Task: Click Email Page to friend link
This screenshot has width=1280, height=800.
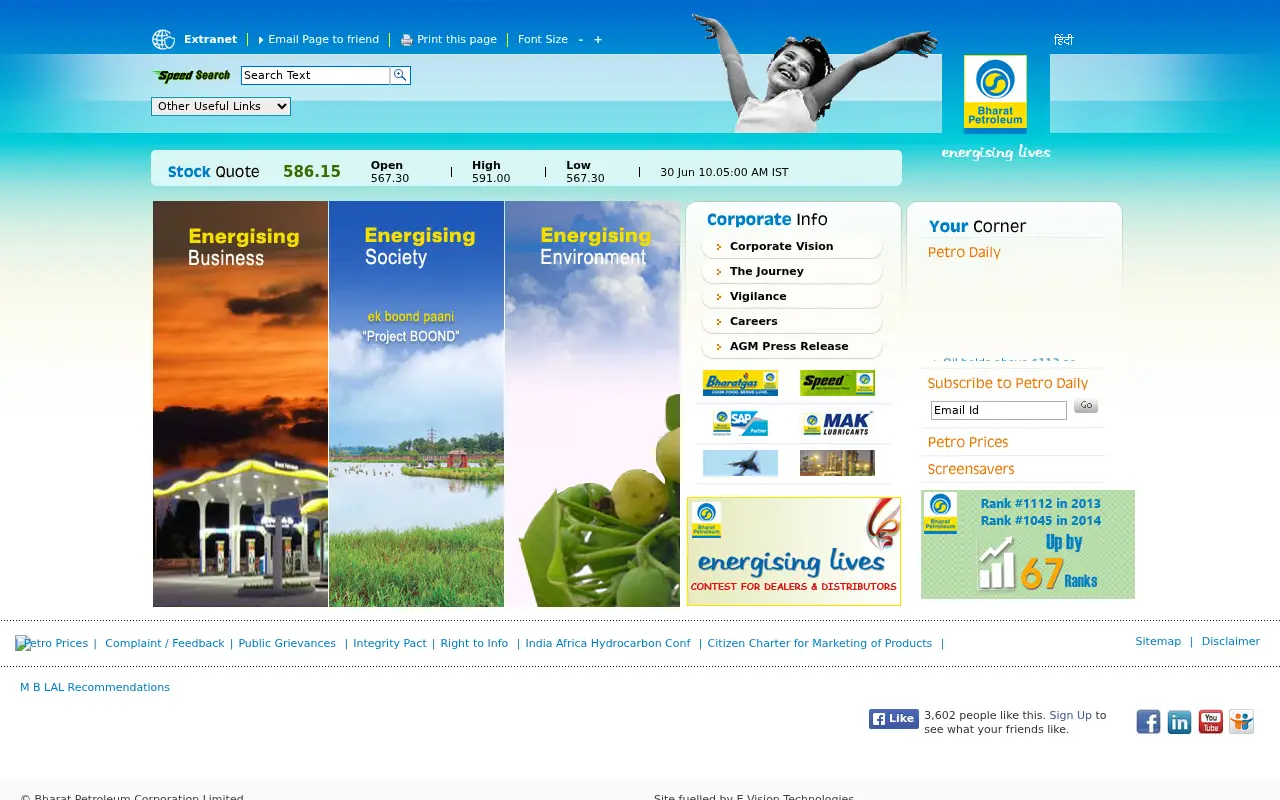Action: [323, 40]
